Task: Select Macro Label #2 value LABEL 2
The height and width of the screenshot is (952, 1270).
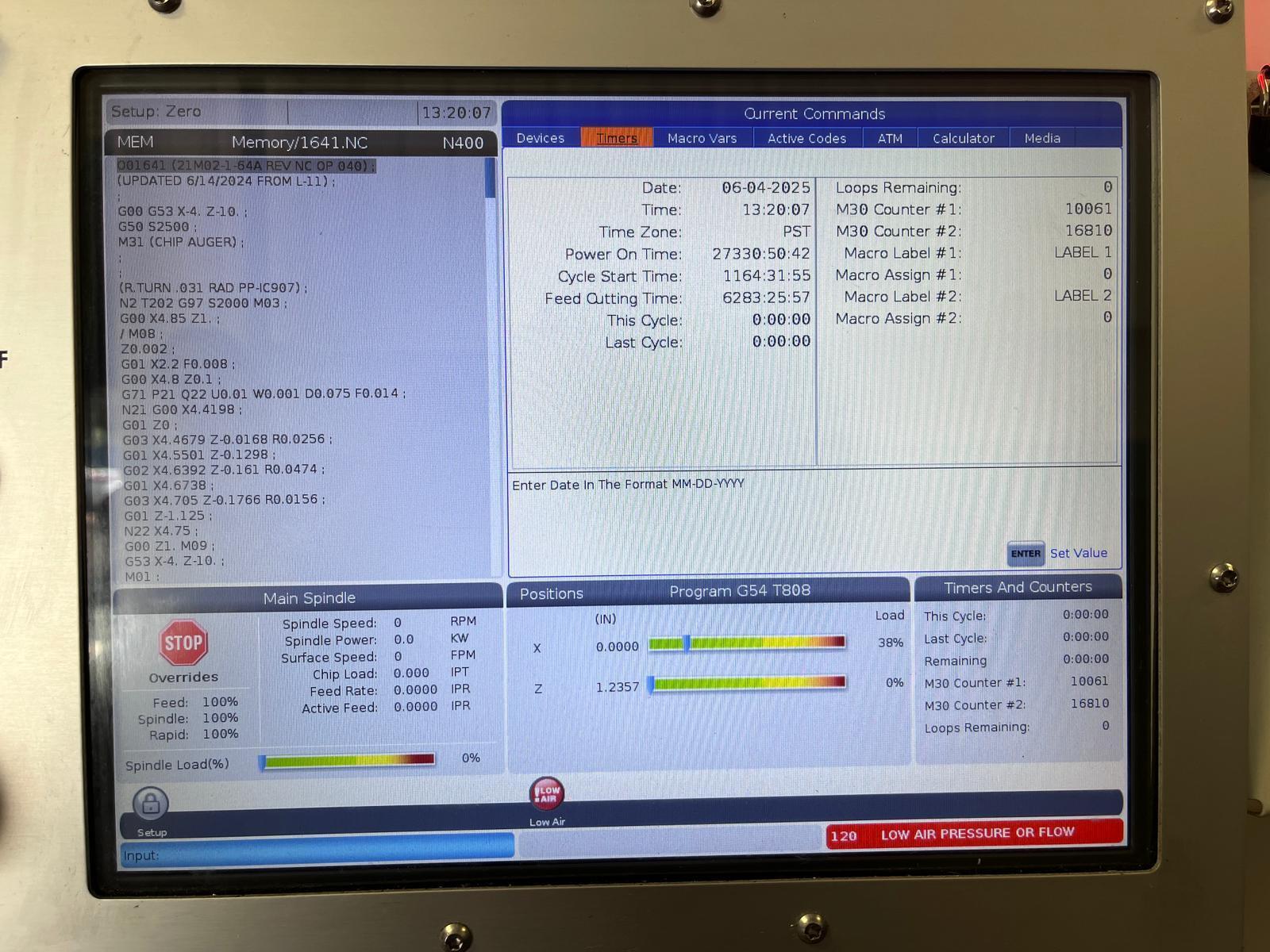Action: pos(1083,295)
